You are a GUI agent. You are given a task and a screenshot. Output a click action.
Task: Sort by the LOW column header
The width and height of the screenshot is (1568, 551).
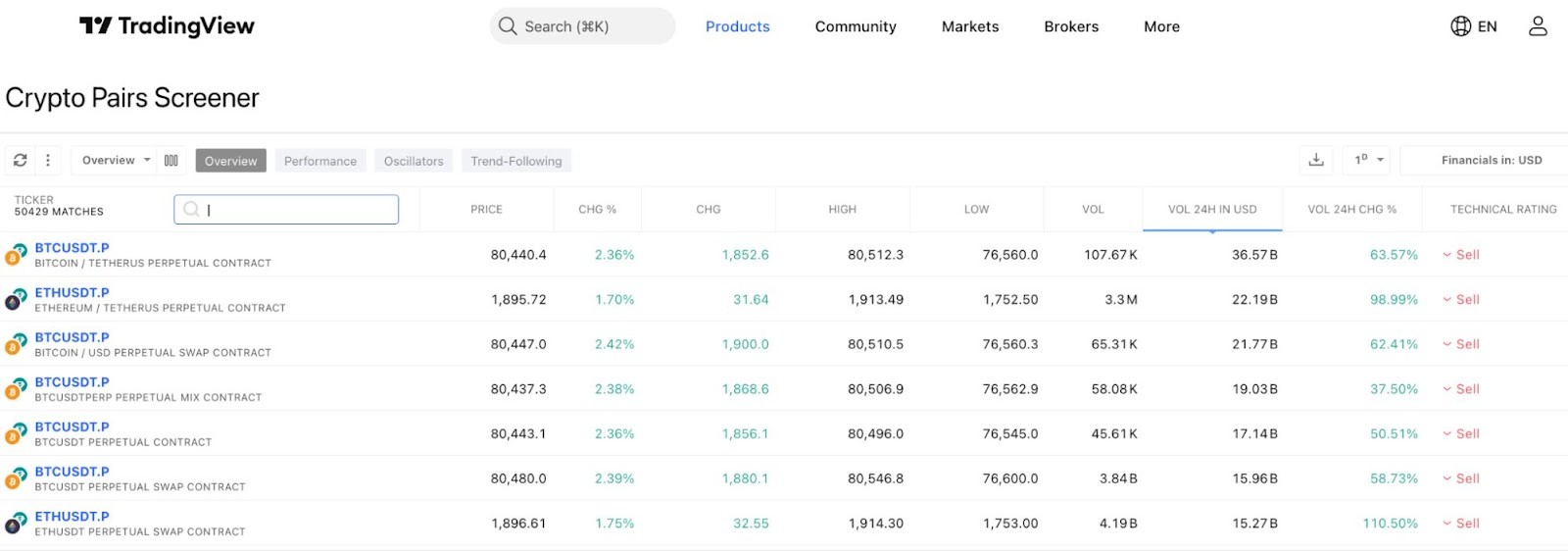(x=977, y=209)
